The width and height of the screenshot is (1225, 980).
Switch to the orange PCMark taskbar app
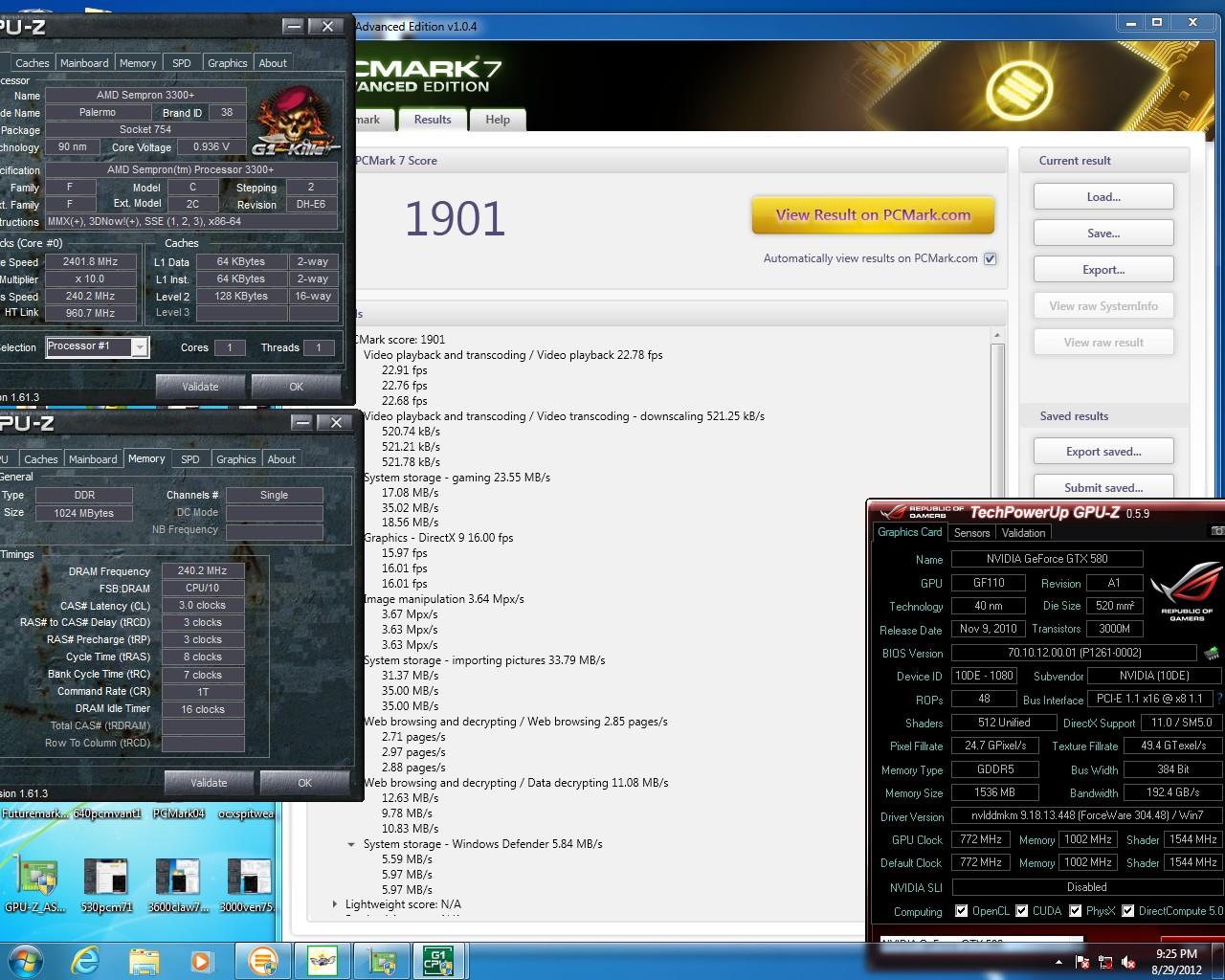262,960
